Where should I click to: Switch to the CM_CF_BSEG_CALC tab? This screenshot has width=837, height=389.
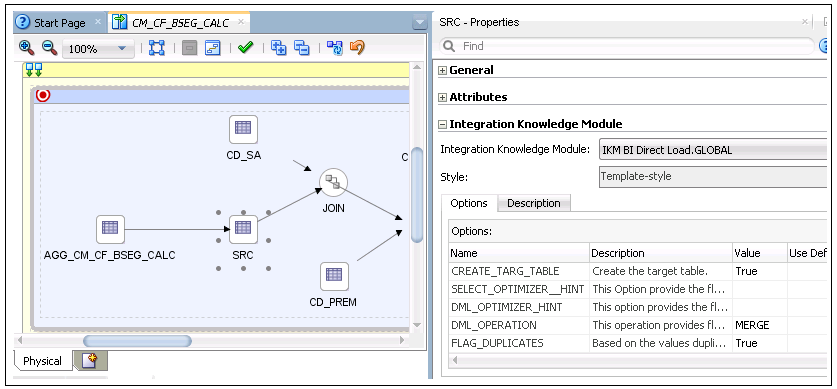coord(180,23)
